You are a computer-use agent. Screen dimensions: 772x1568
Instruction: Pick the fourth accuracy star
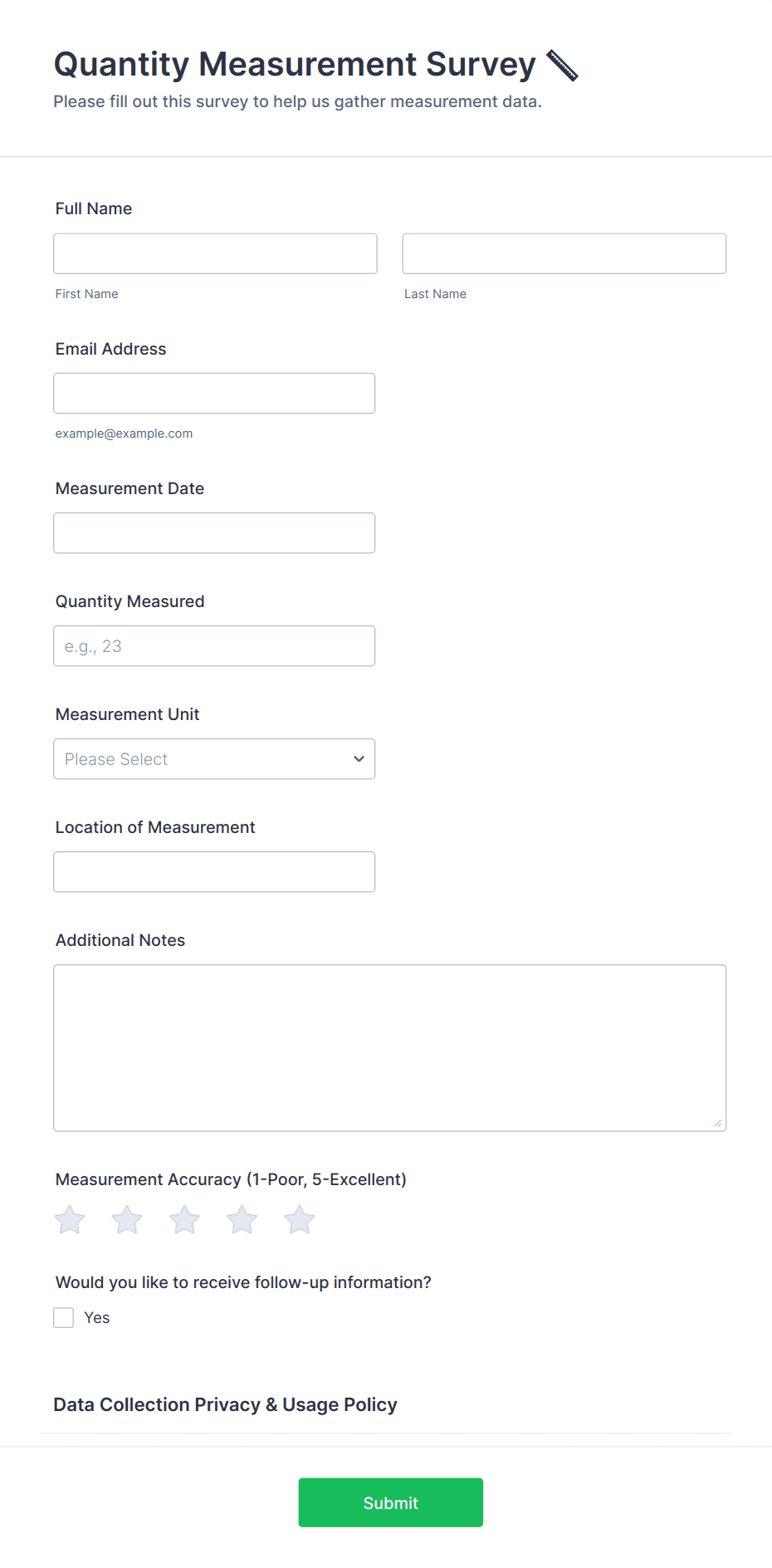point(242,1220)
